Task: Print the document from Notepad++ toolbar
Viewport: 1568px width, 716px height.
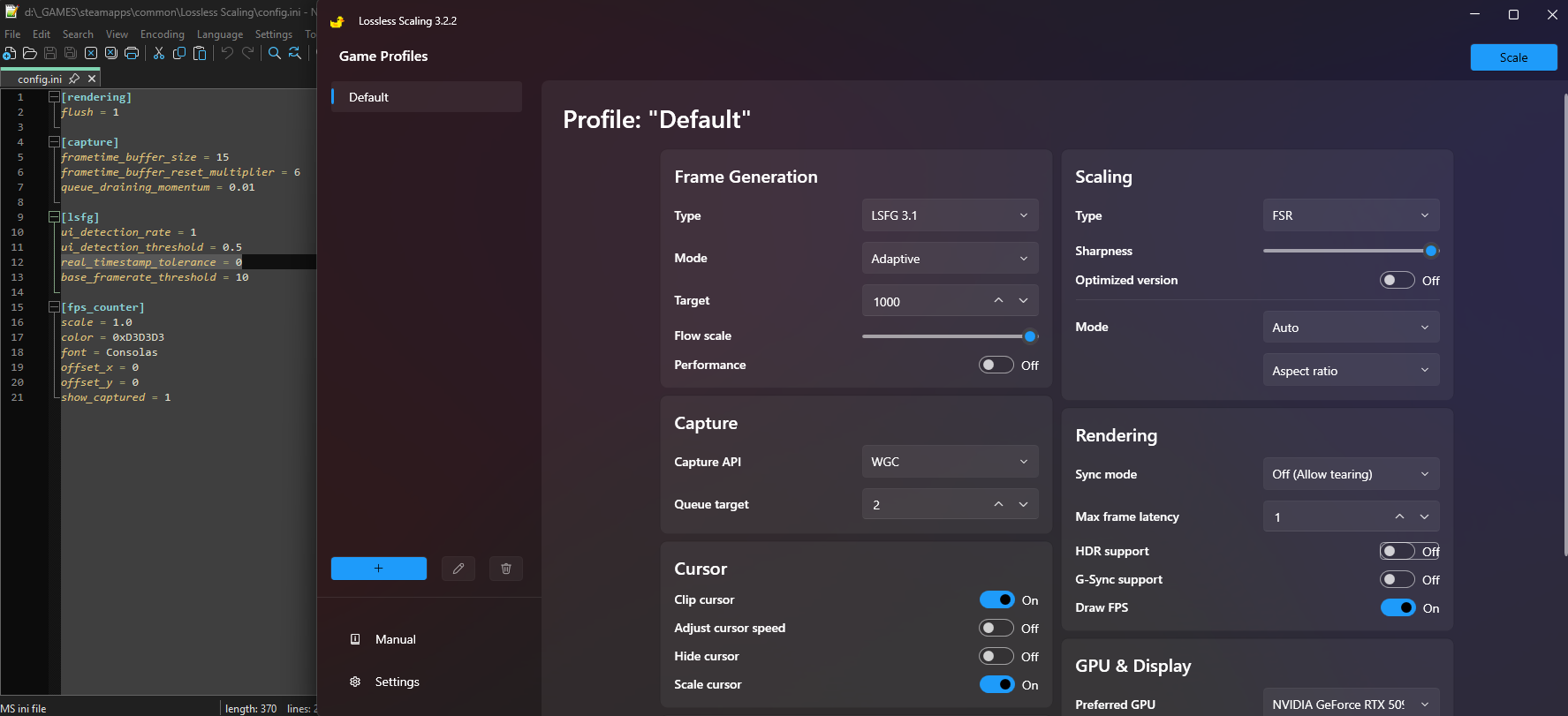Action: [132, 53]
